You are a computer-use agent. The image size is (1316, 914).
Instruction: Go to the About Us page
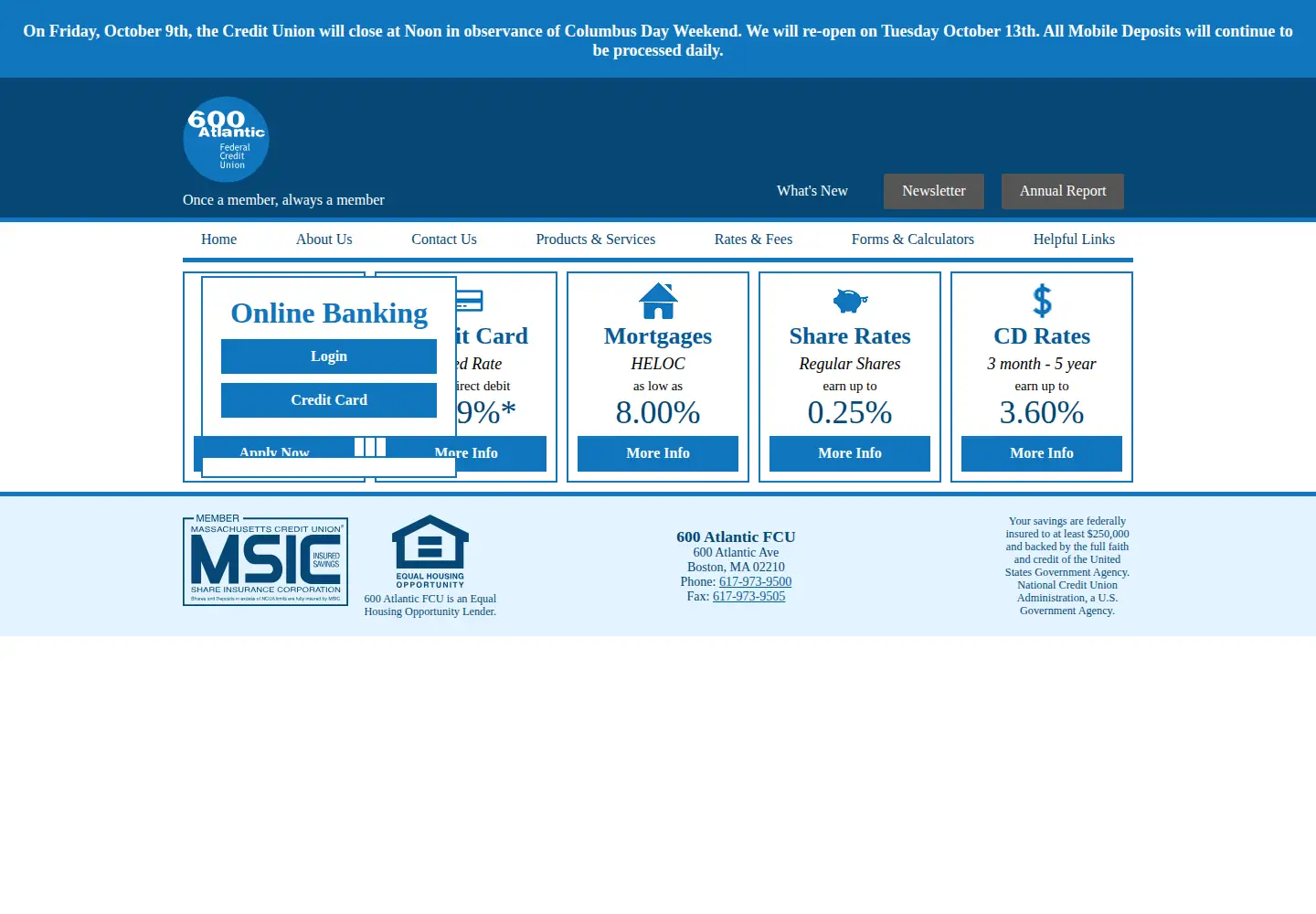click(x=324, y=239)
